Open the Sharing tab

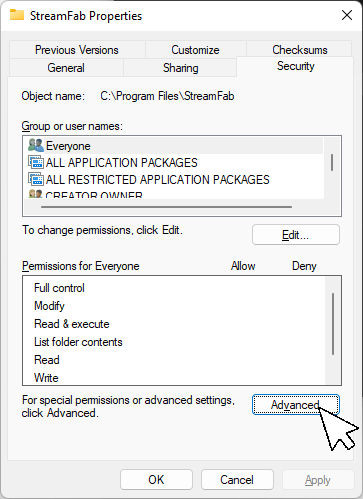point(180,68)
